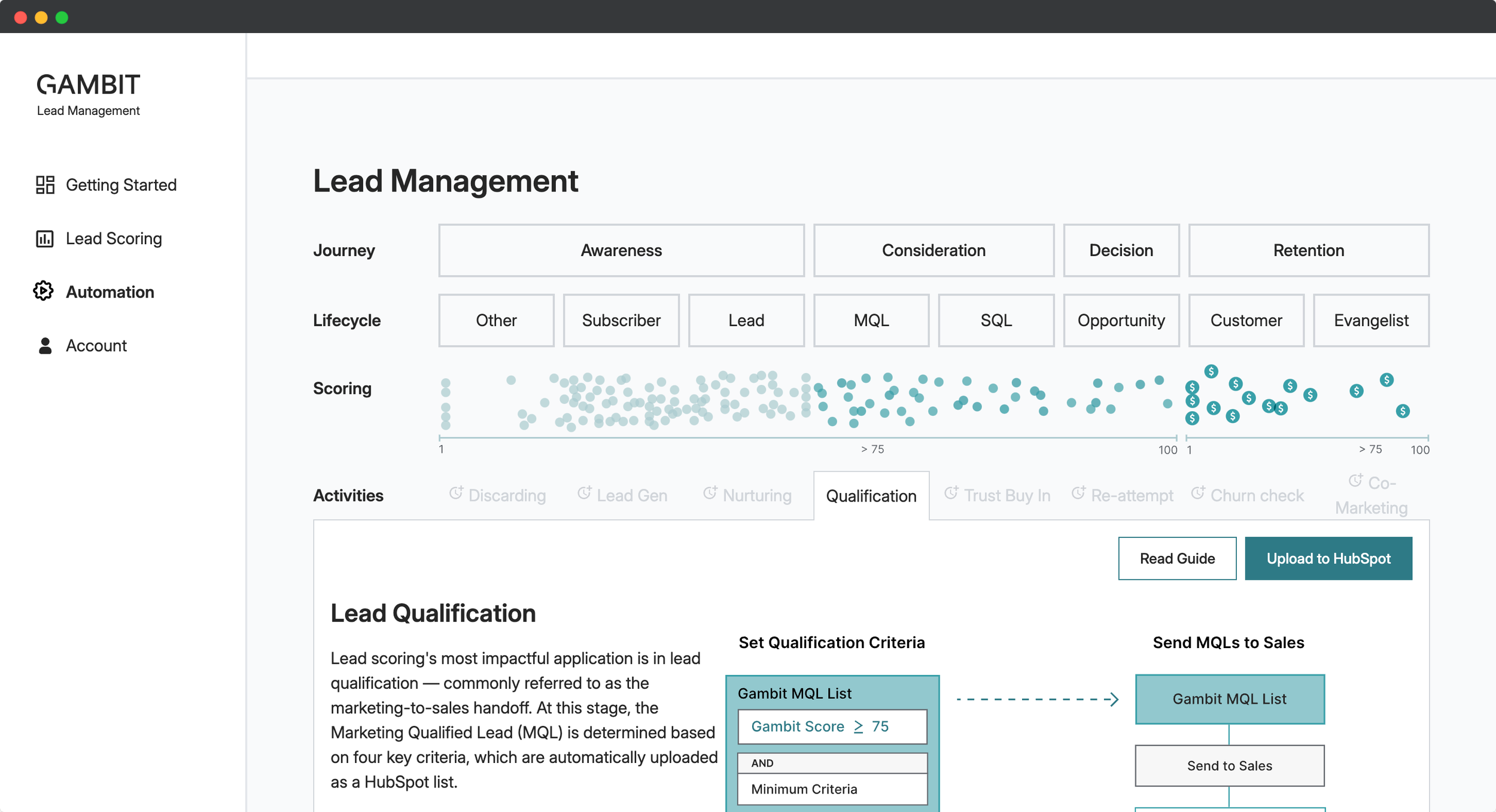Click the clock icon beside Lead Gen
Screen dimensions: 1496x812
584,493
